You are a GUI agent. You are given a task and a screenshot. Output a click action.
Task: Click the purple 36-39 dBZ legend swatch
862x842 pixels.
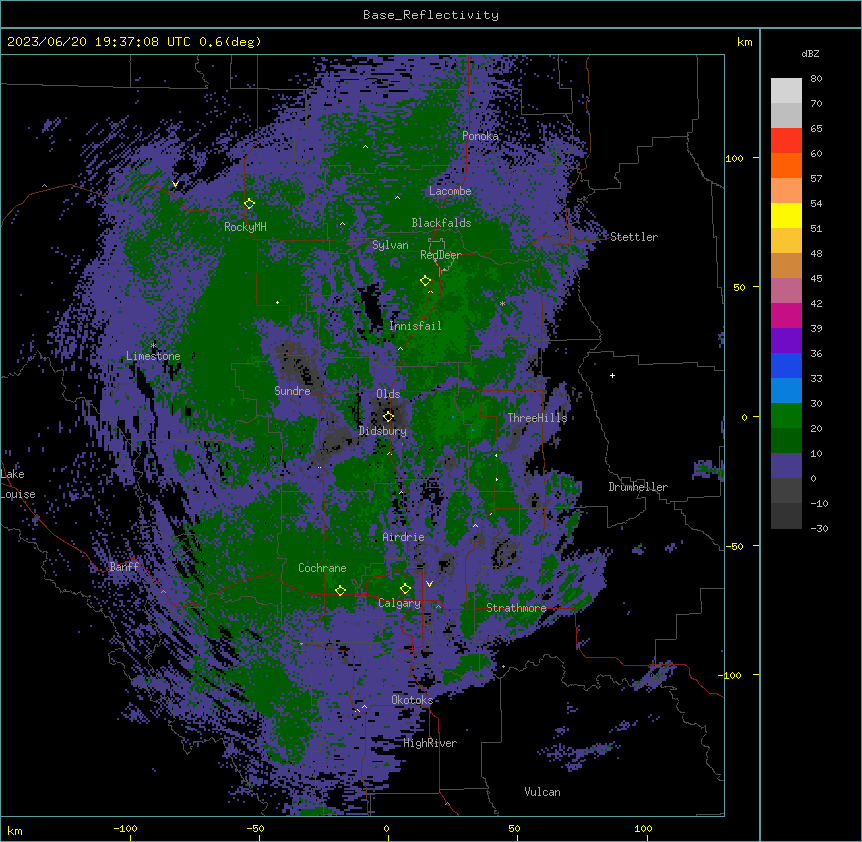(786, 341)
